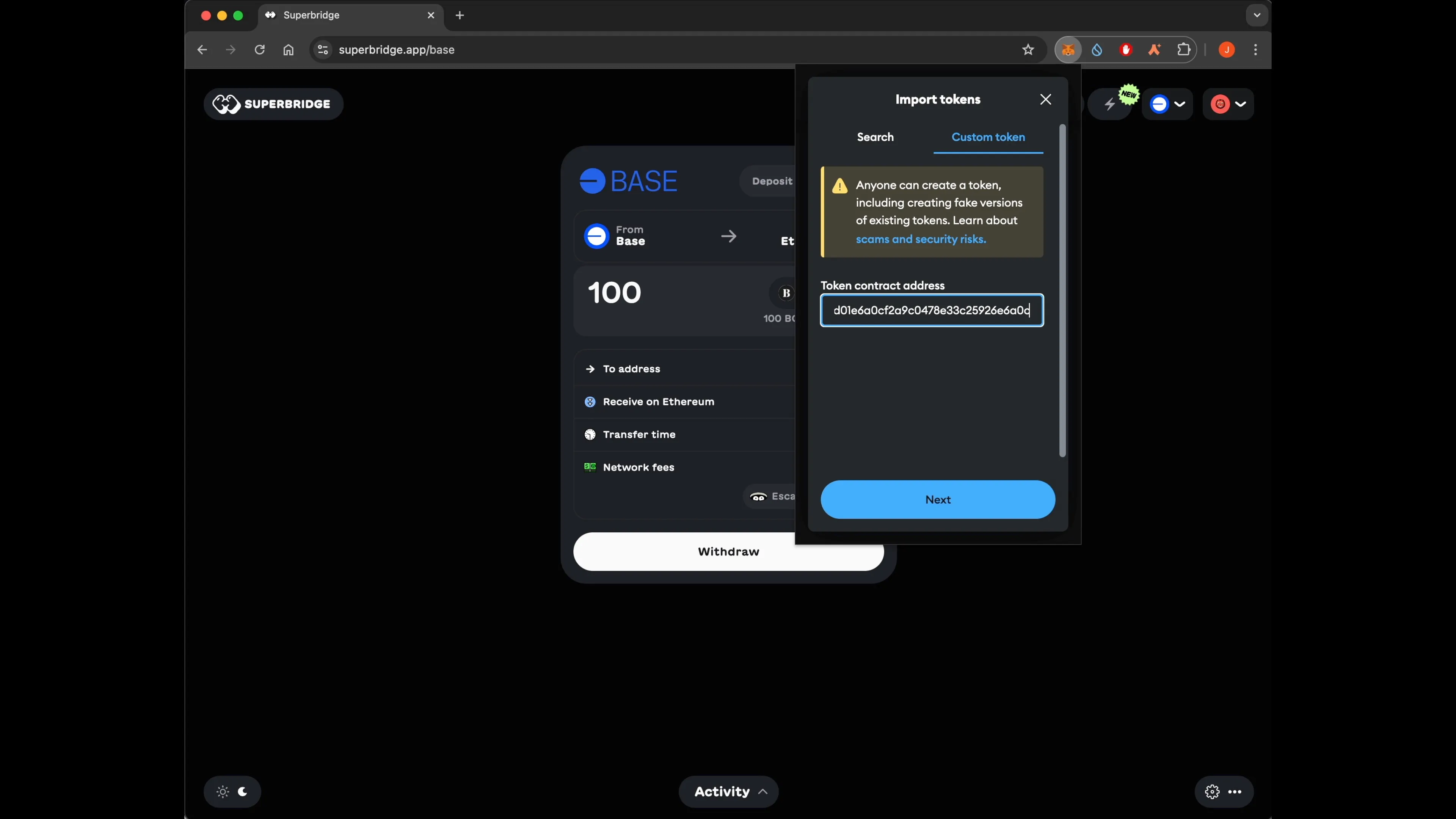Image resolution: width=1456 pixels, height=819 pixels.
Task: Go back to the previous page
Action: click(x=202, y=50)
